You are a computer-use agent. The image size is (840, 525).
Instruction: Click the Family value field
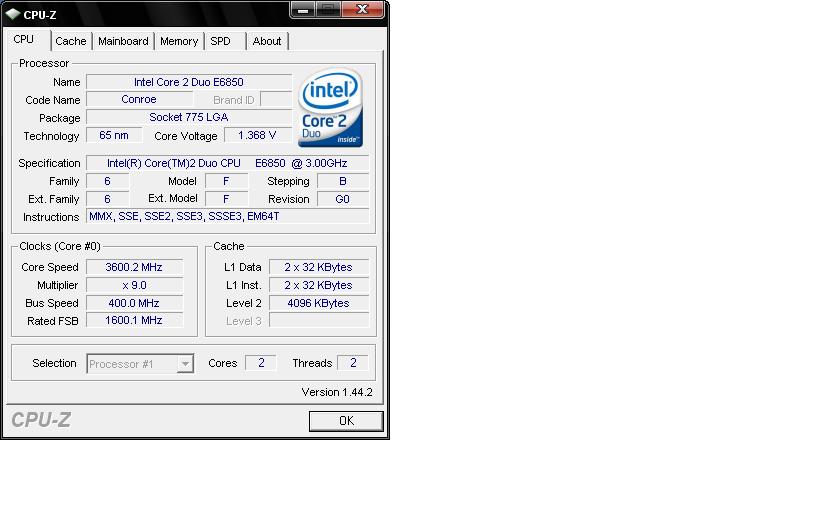(x=107, y=181)
